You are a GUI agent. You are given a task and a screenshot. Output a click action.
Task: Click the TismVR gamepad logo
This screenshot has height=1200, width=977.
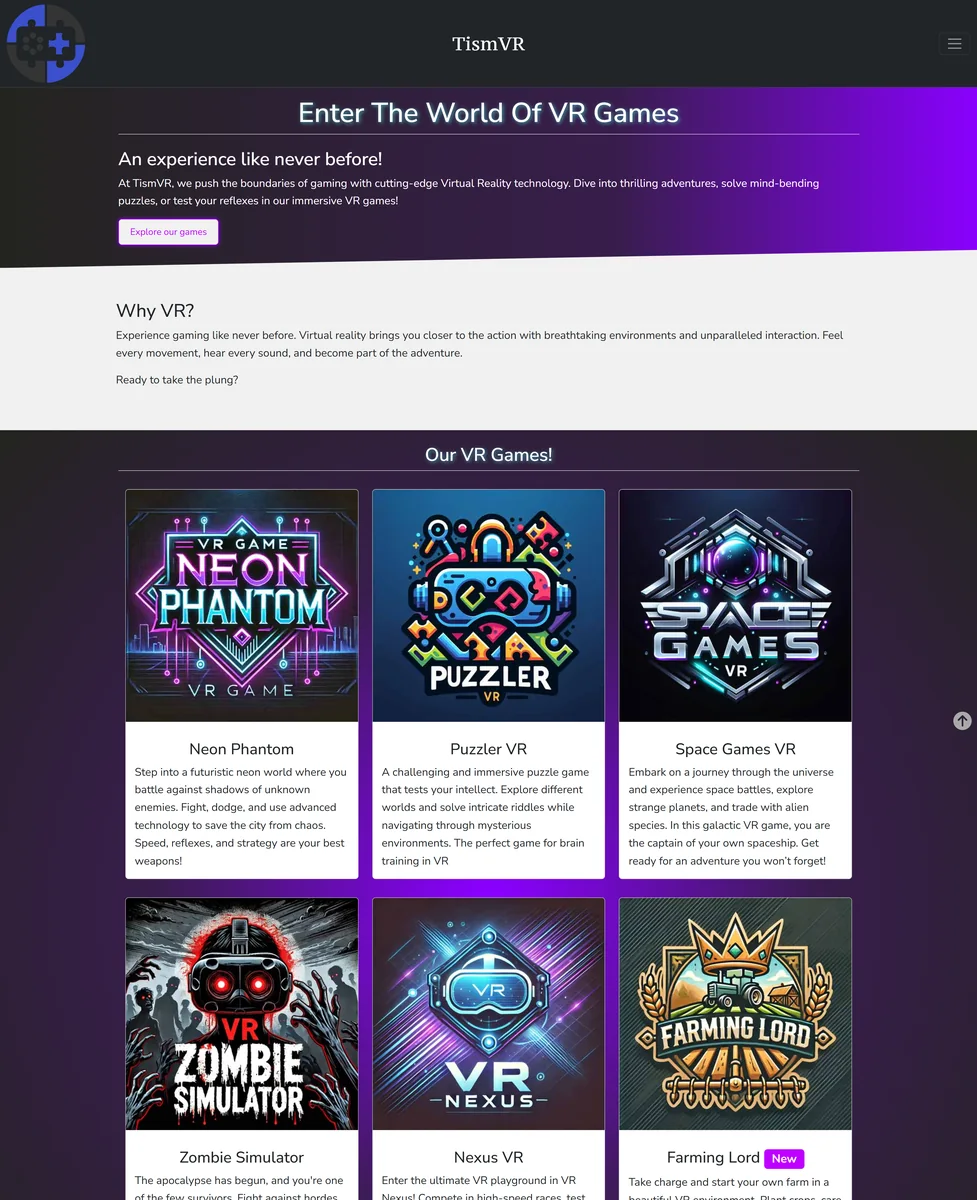[46, 43]
